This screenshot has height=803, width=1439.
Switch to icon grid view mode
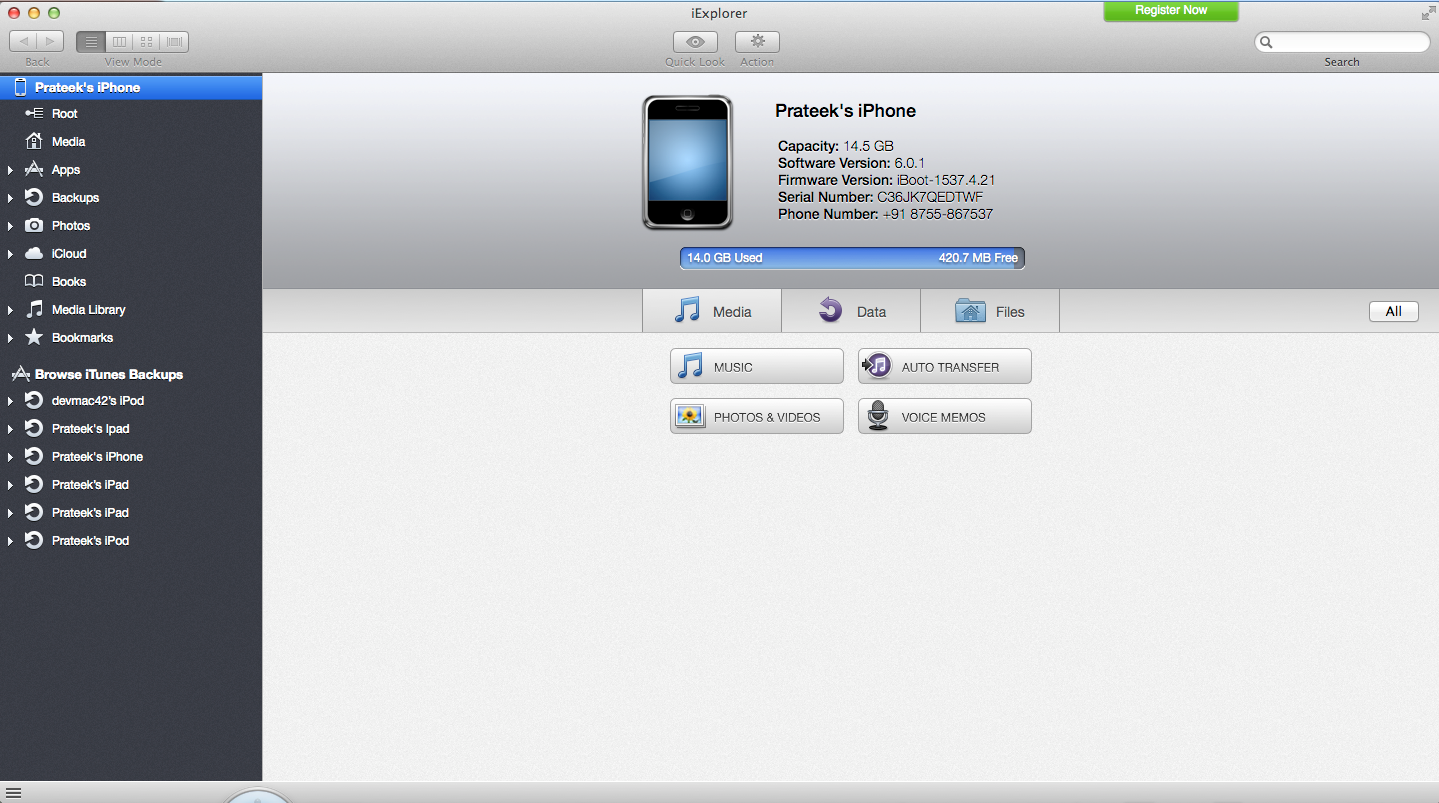147,42
